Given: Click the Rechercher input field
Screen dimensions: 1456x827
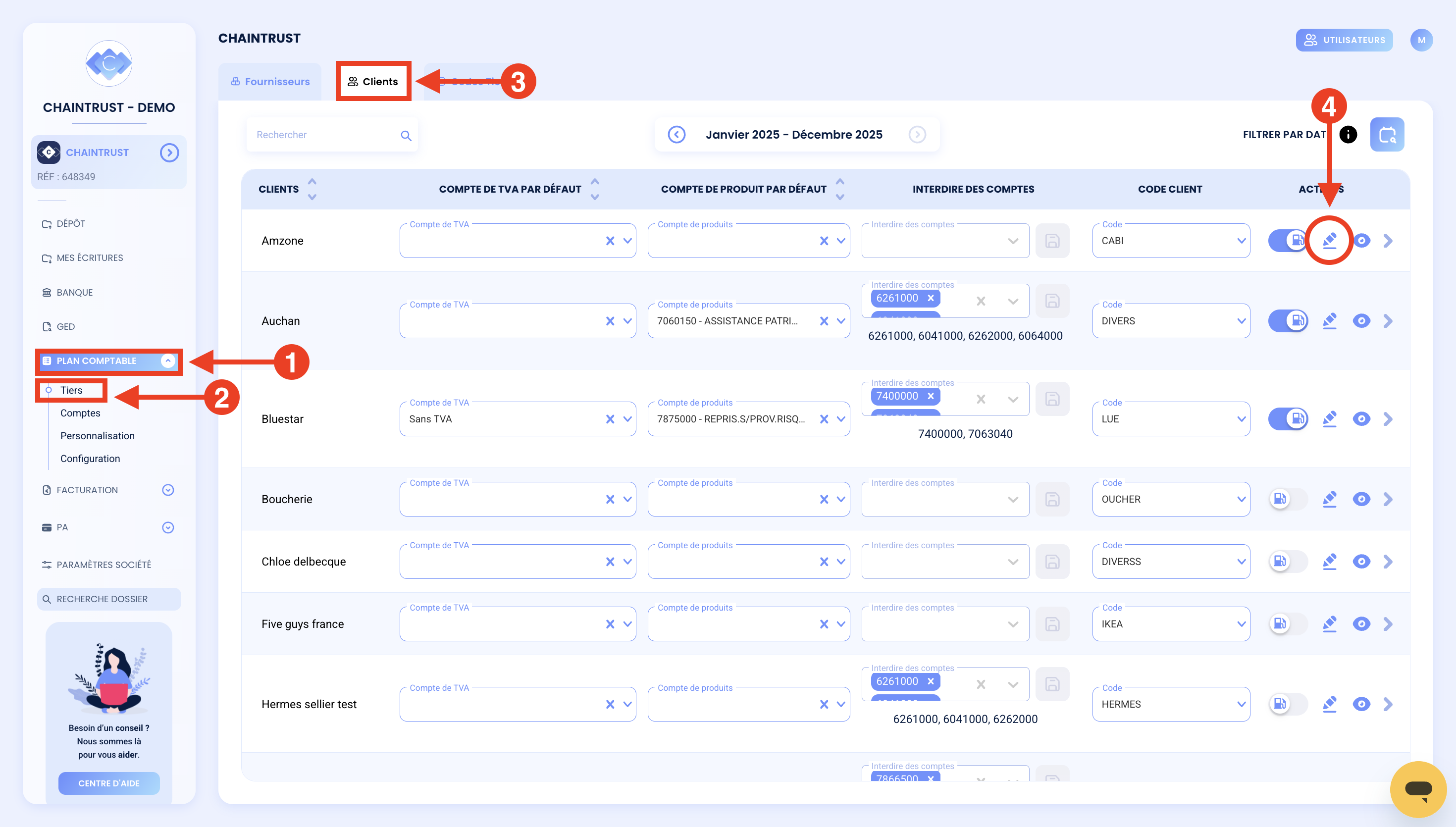Looking at the screenshot, I should (332, 135).
